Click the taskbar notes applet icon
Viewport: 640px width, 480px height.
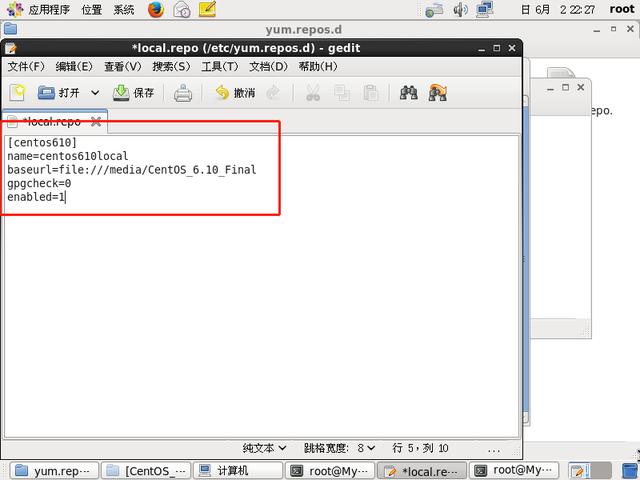pyautogui.click(x=578, y=471)
